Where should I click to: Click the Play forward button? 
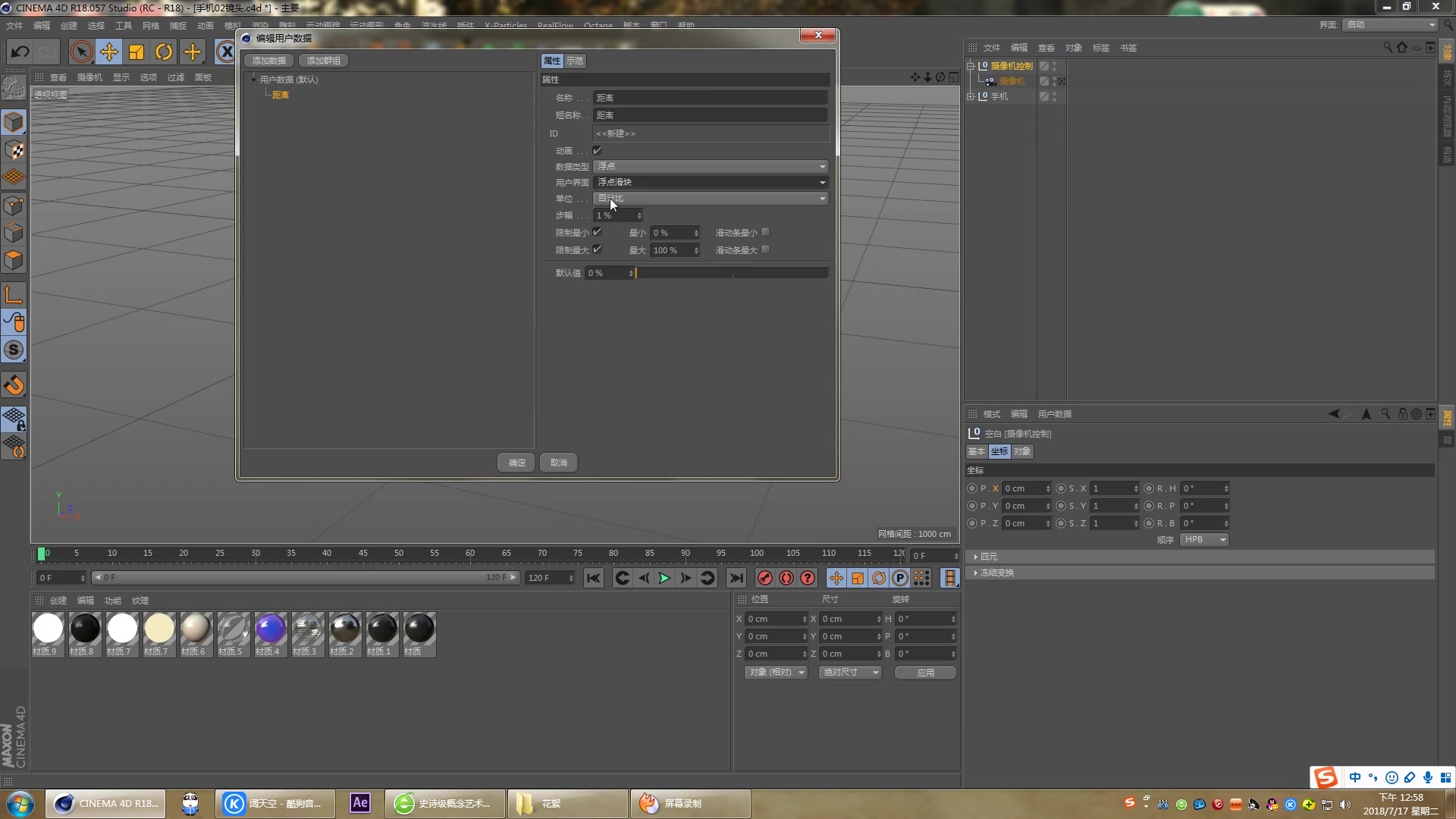(x=664, y=579)
